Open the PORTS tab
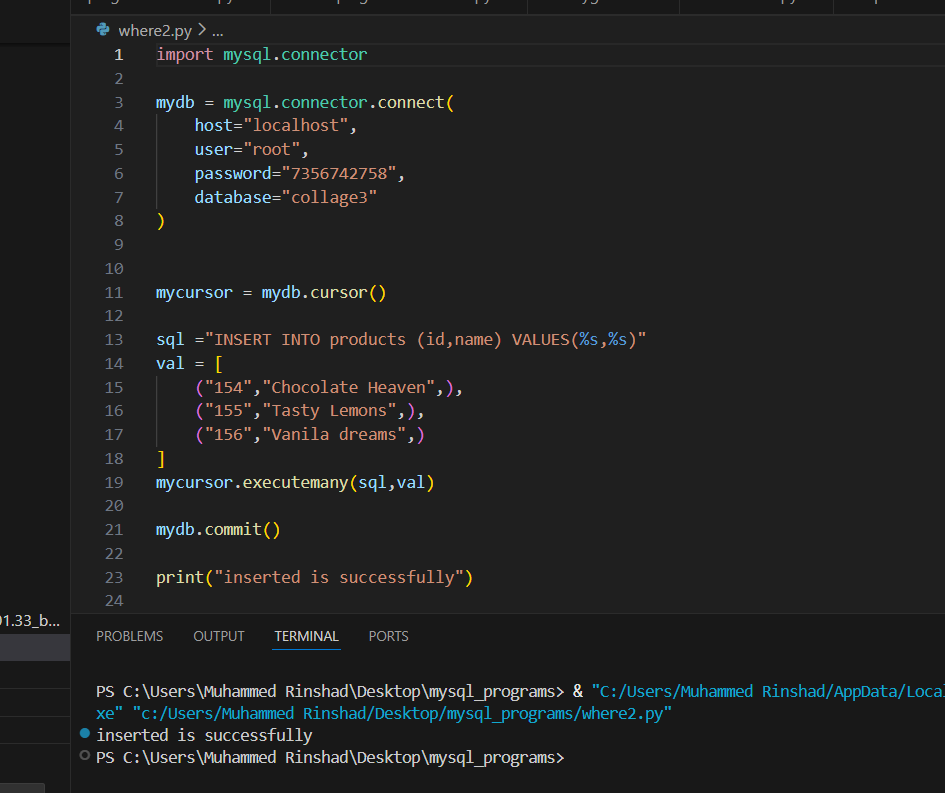945x793 pixels. click(388, 636)
